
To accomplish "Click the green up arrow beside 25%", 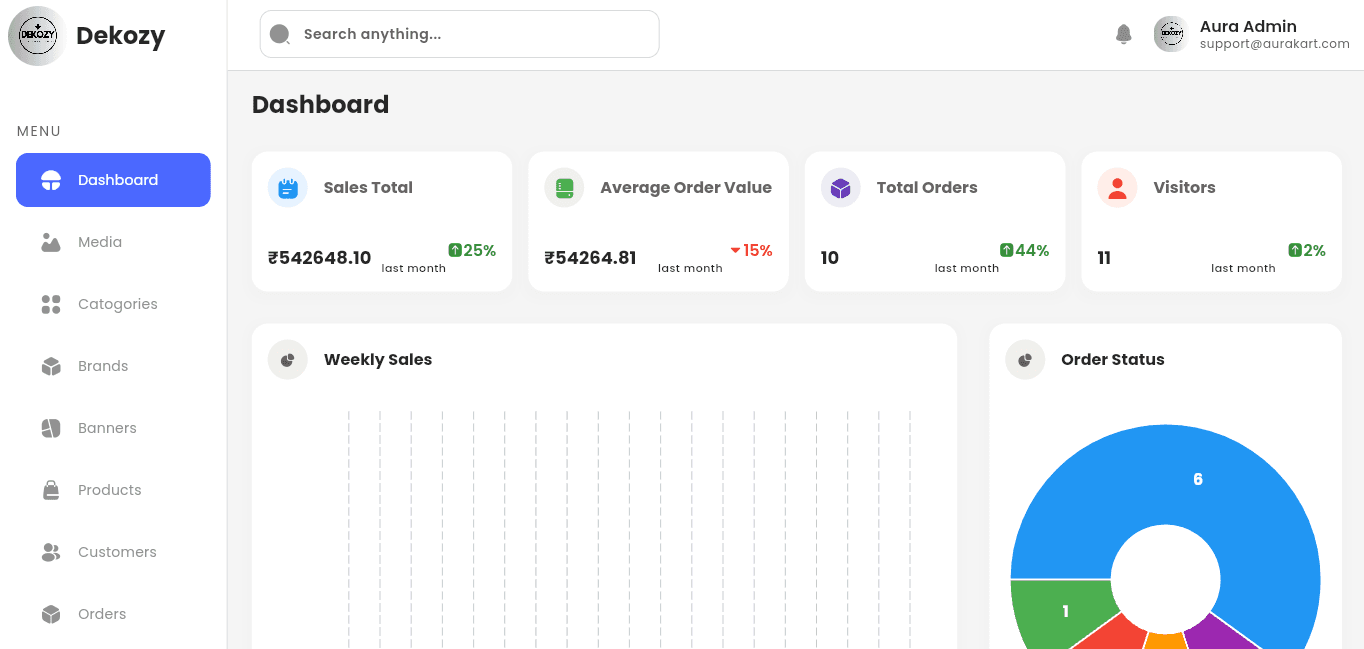I will tap(455, 250).
